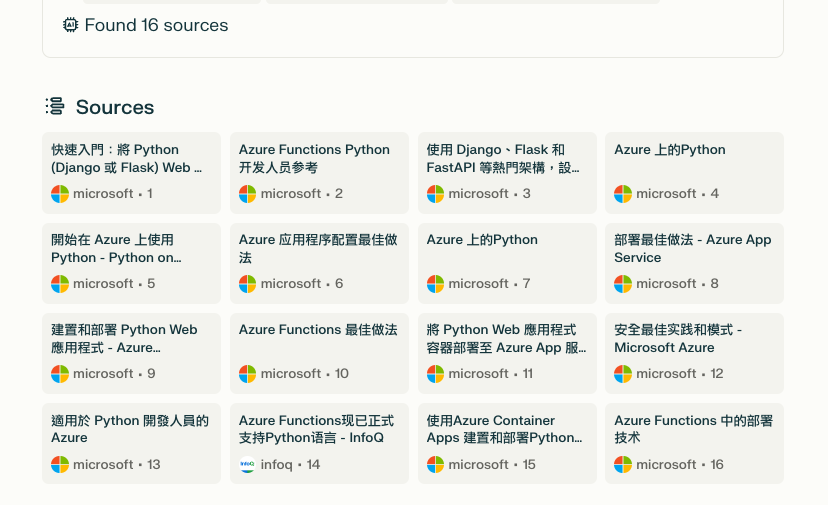Click the Microsoft logo on source 3
Screen dimensions: 828x505
[x=435, y=194]
